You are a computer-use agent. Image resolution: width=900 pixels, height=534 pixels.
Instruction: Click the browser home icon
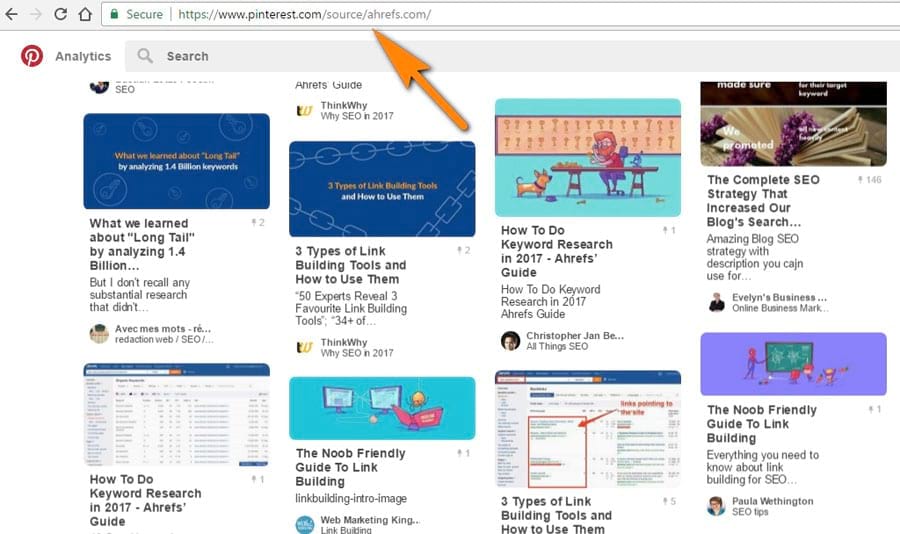[85, 15]
